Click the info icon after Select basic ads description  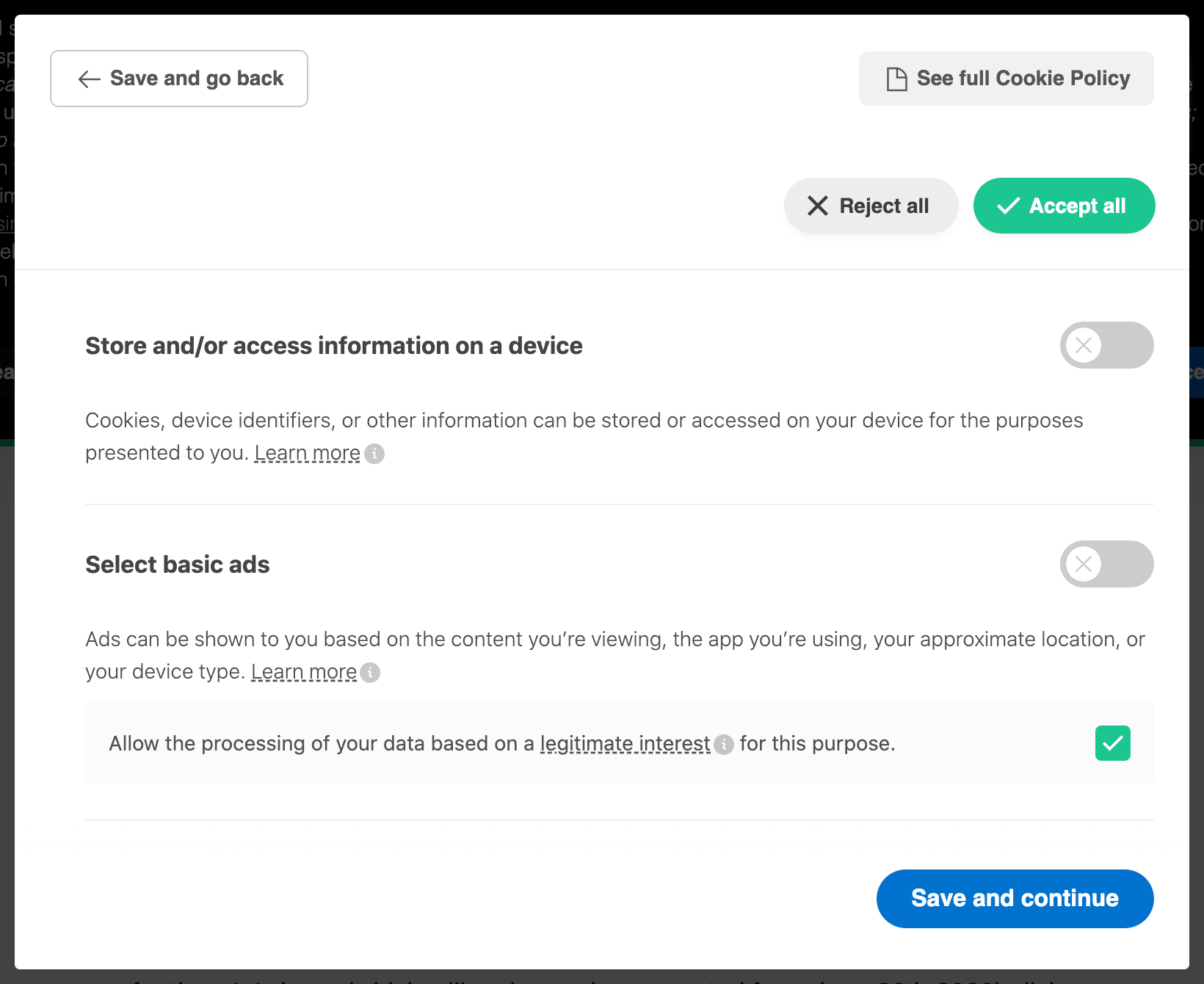(371, 673)
